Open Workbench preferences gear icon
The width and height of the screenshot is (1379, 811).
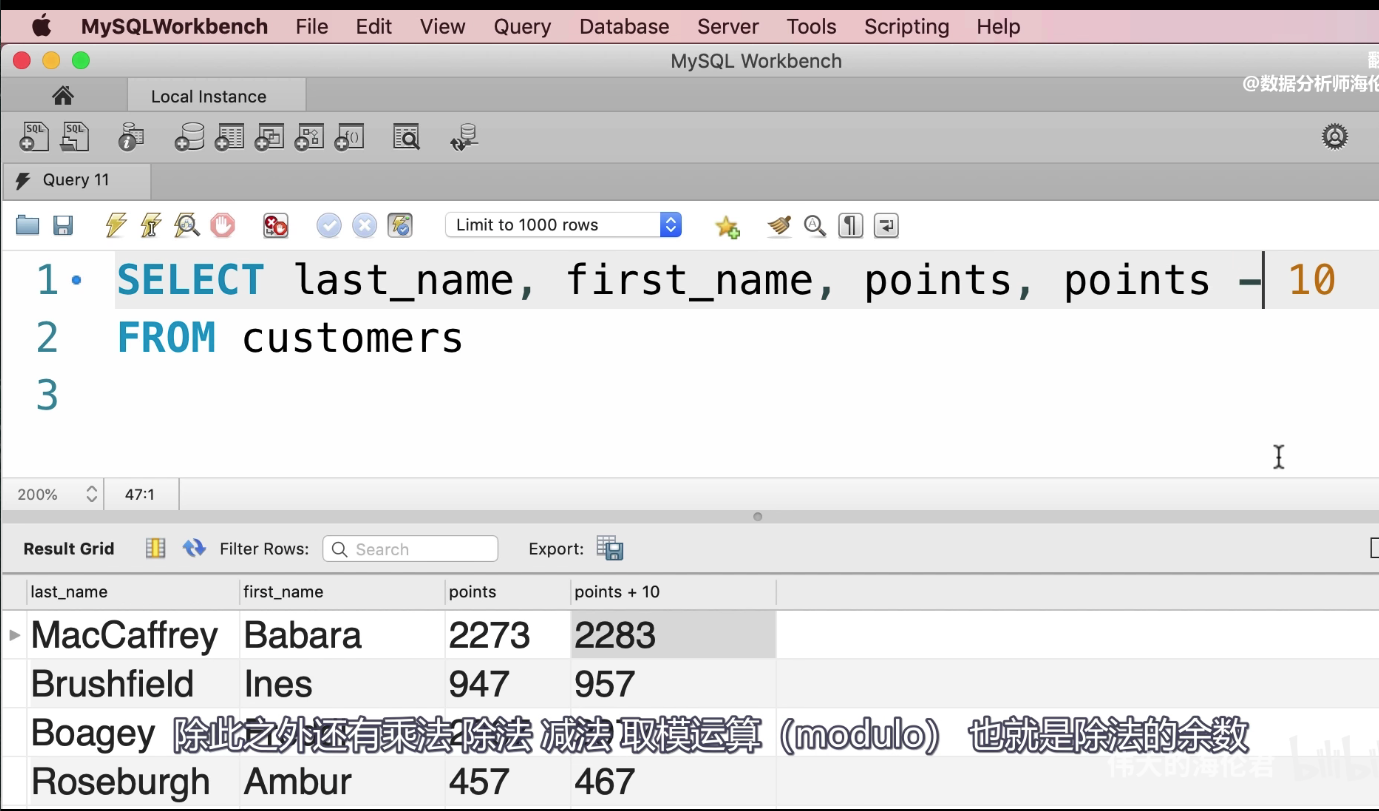(1335, 136)
